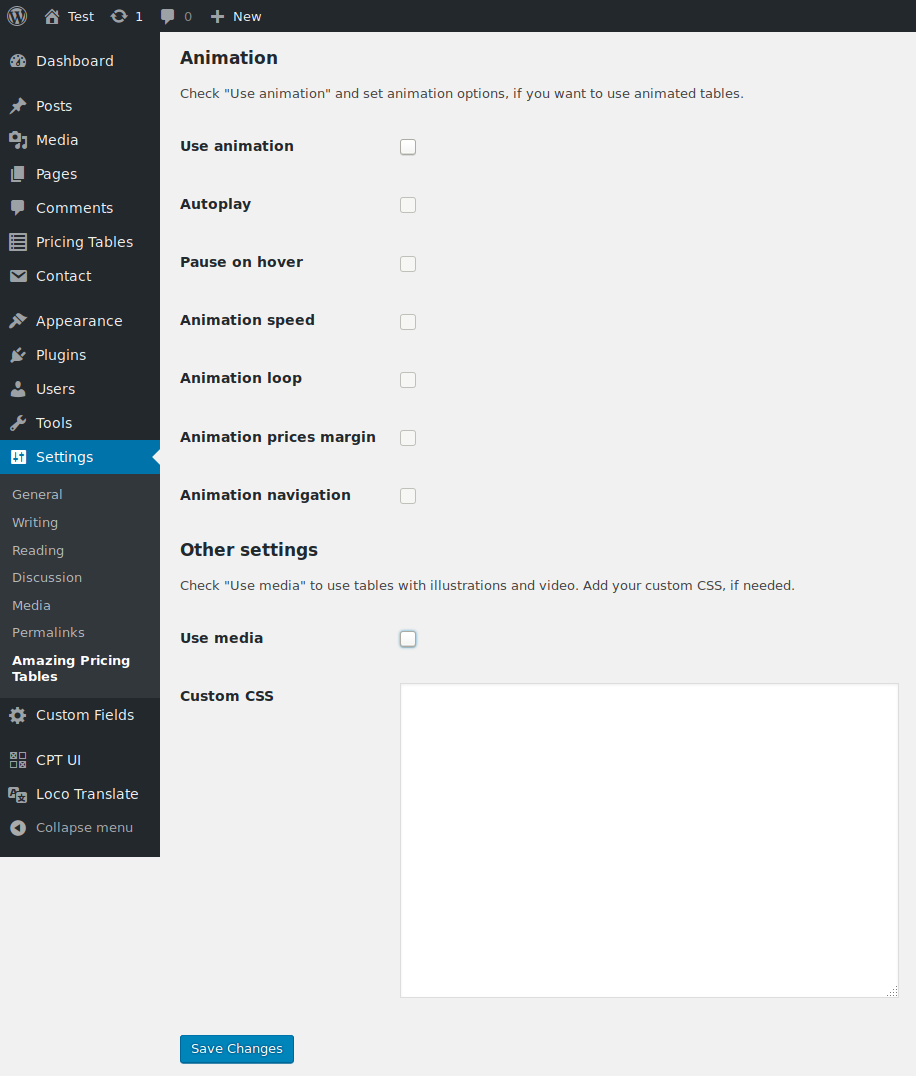This screenshot has height=1076, width=916.
Task: Click the Posts pushpin icon
Action: pyautogui.click(x=19, y=106)
